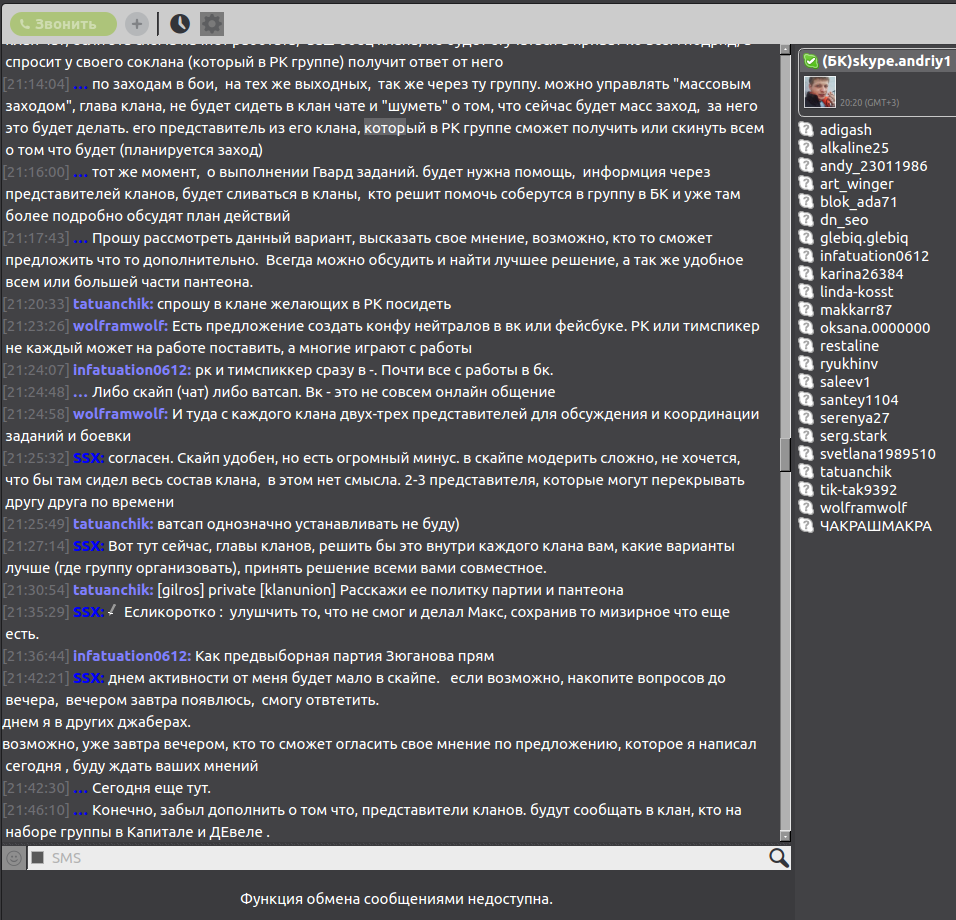Select contact adigash in participants list

coord(845,130)
